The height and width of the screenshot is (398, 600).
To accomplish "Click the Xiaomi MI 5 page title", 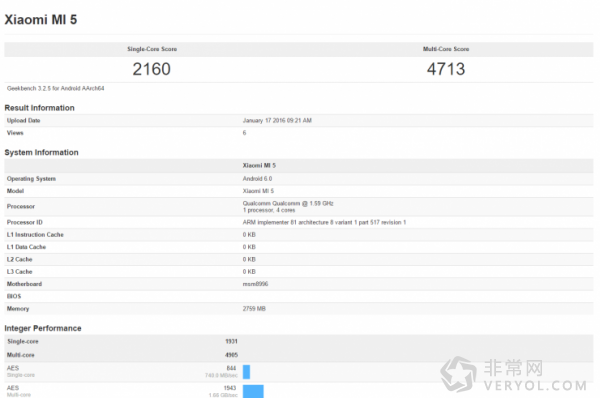I will click(41, 20).
